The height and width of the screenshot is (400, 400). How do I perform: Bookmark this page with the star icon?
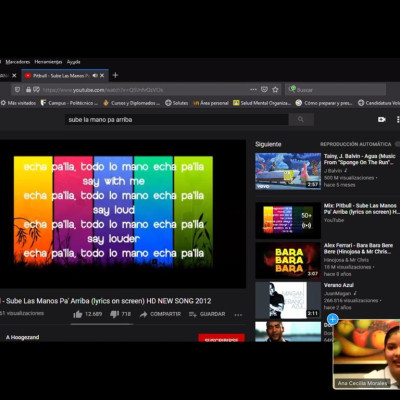coord(275,89)
